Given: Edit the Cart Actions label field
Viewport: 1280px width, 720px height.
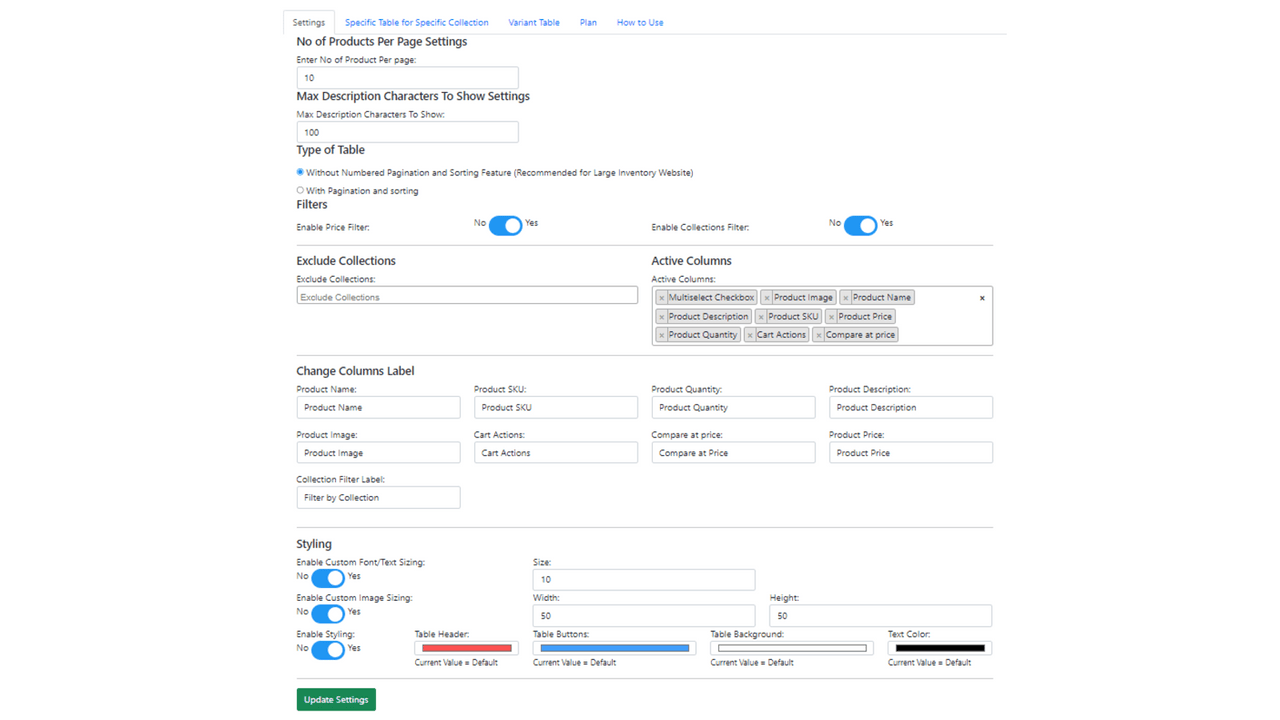Looking at the screenshot, I should [x=556, y=453].
